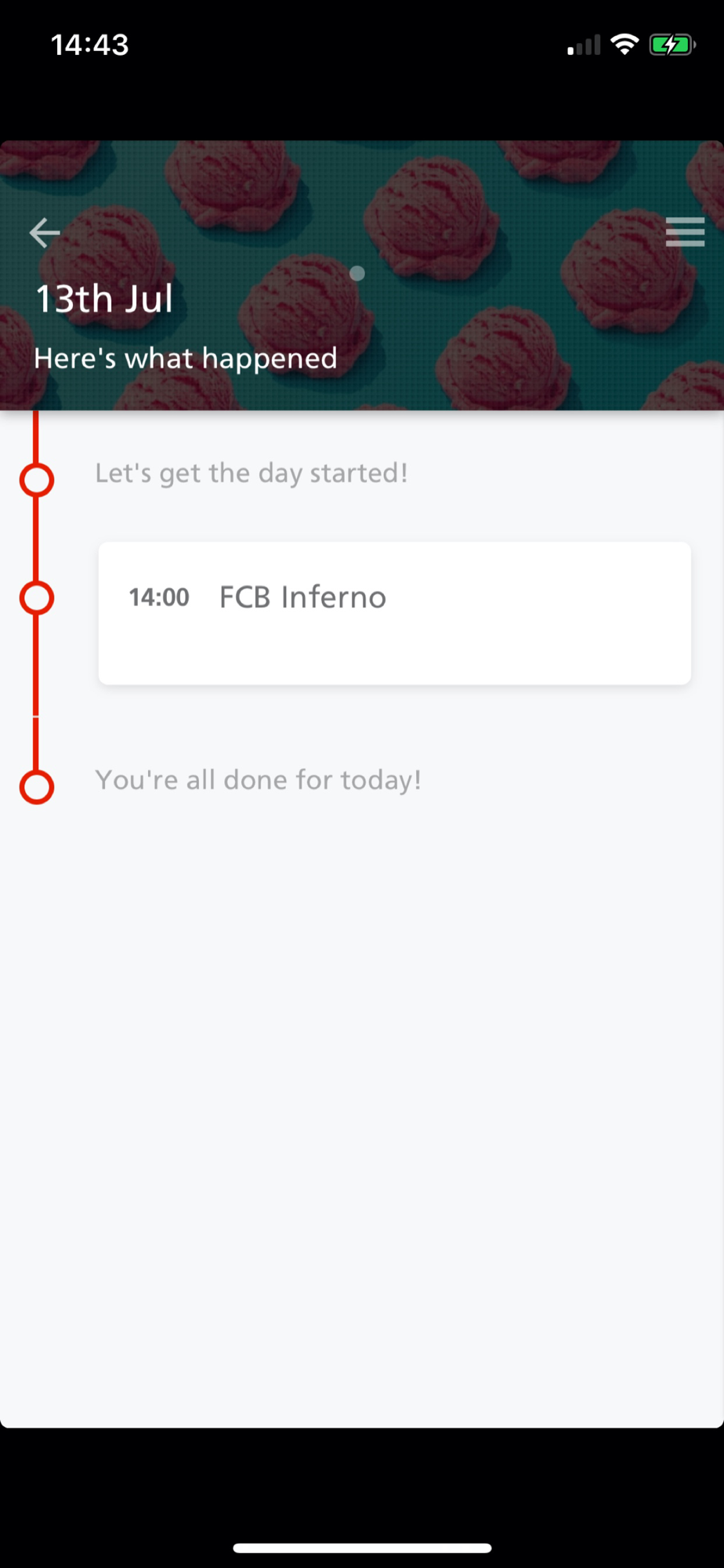Open the hamburger menu
724x1568 pixels.
click(x=685, y=232)
